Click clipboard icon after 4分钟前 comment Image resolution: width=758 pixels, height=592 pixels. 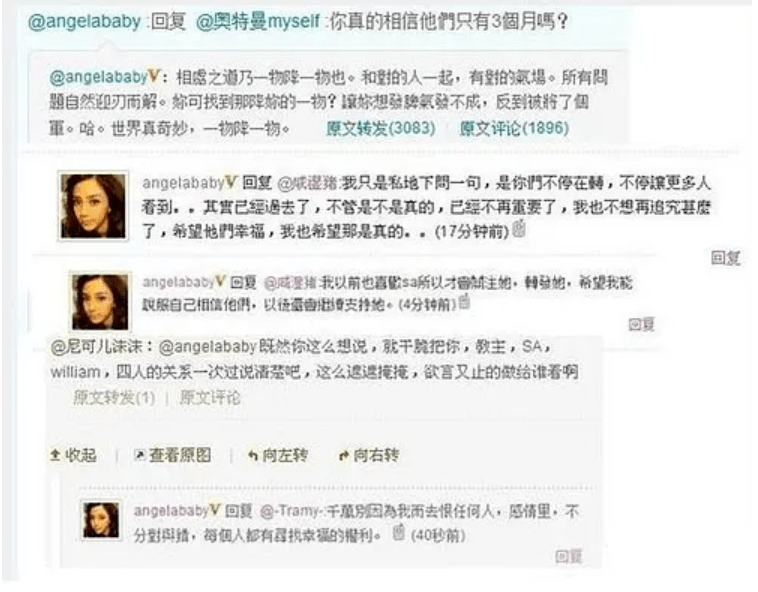coord(463,301)
